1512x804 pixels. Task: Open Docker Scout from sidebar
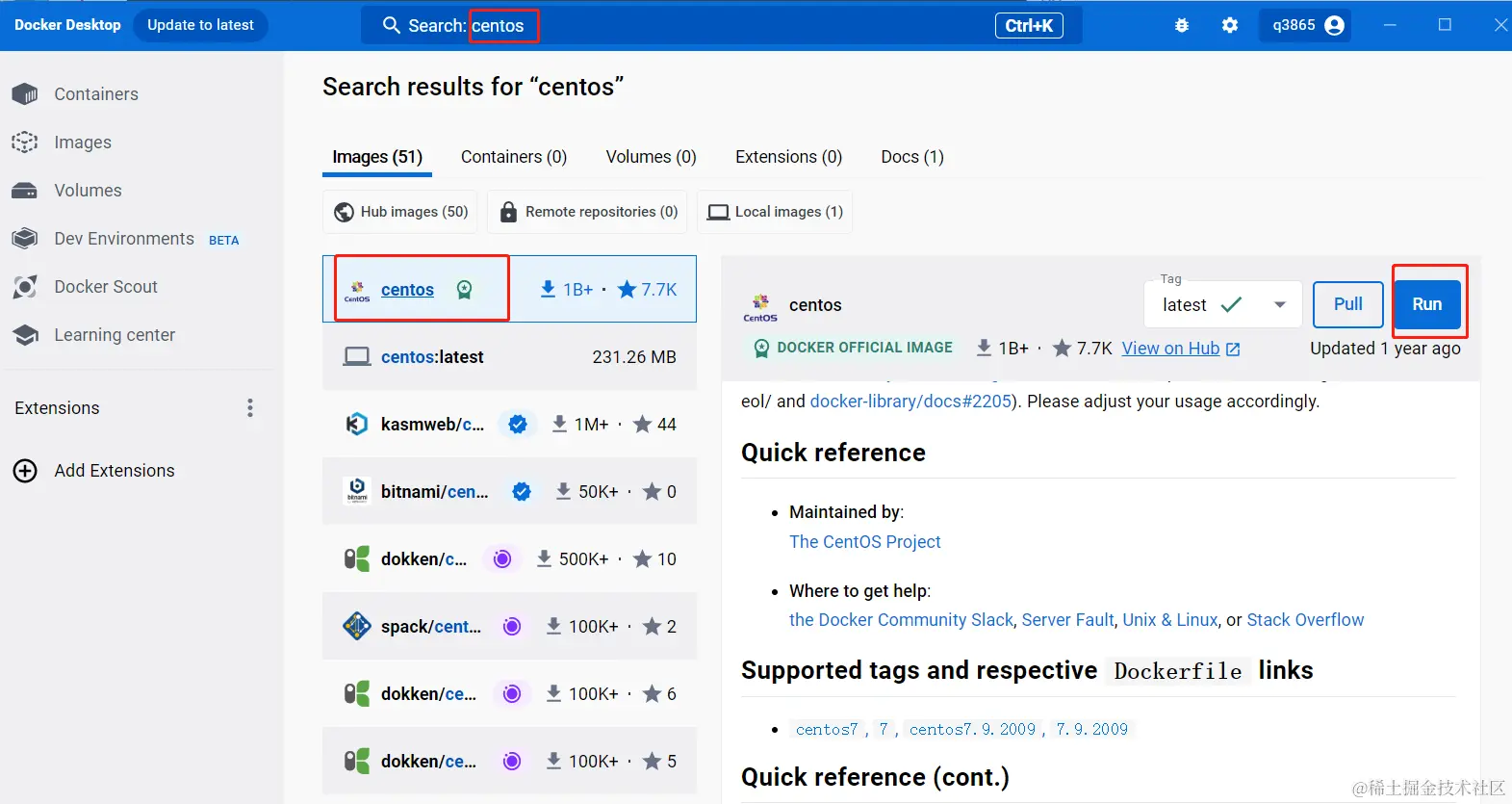105,287
